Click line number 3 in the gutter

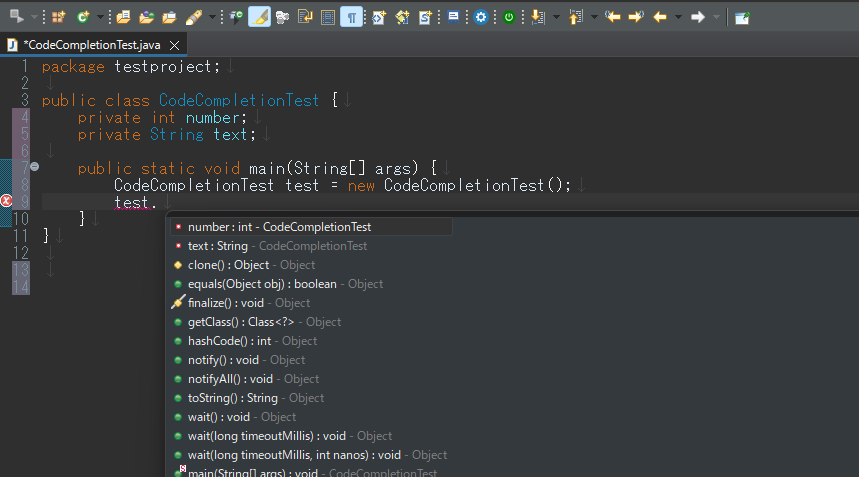point(24,100)
